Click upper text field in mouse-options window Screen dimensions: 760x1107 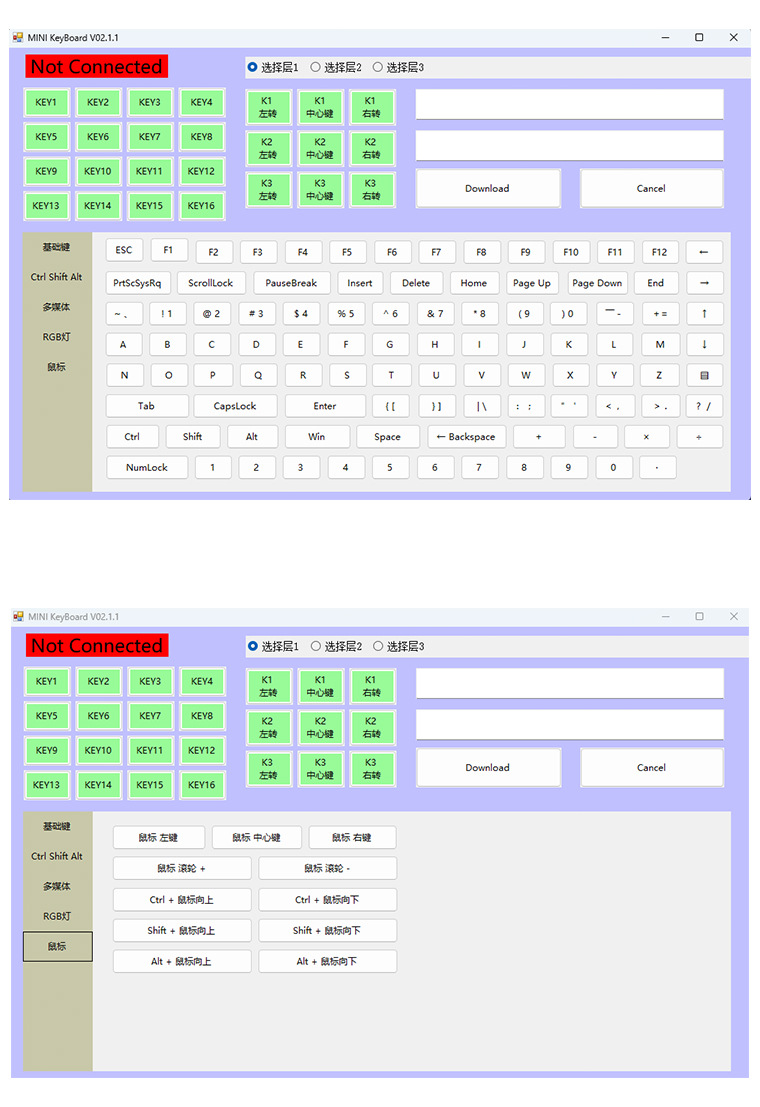(569, 683)
